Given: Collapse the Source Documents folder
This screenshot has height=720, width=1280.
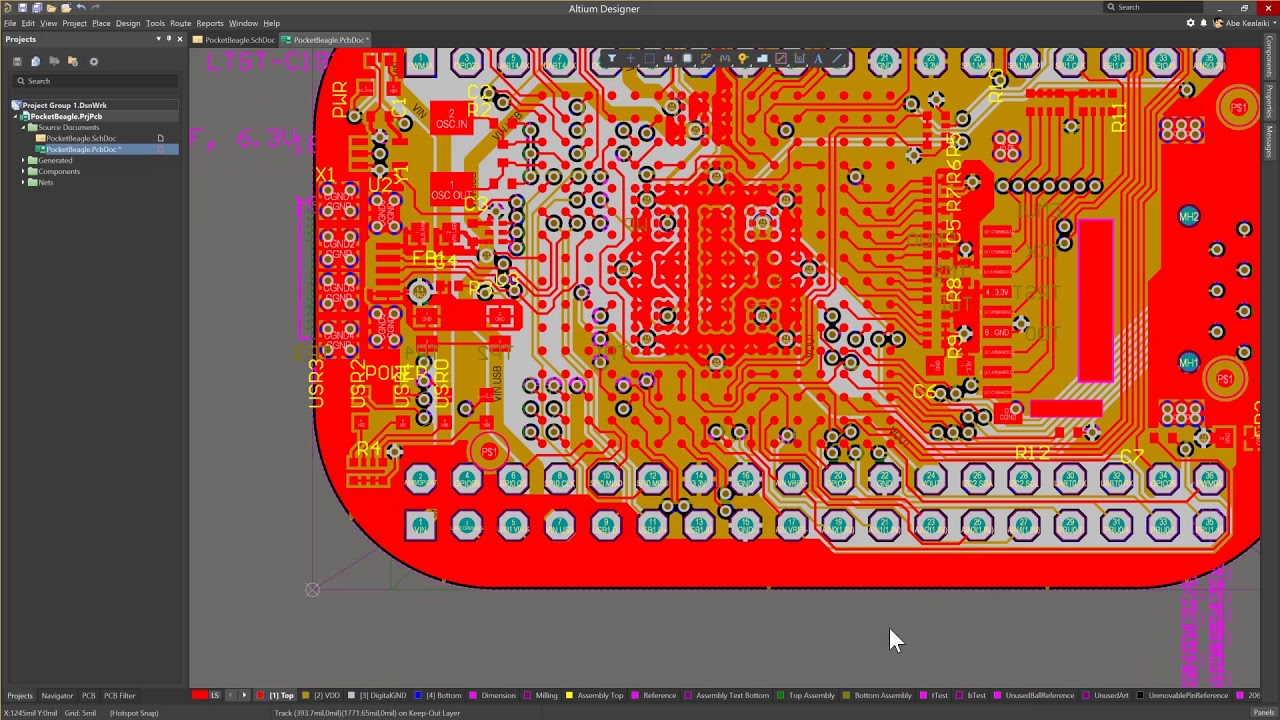Looking at the screenshot, I should point(23,127).
